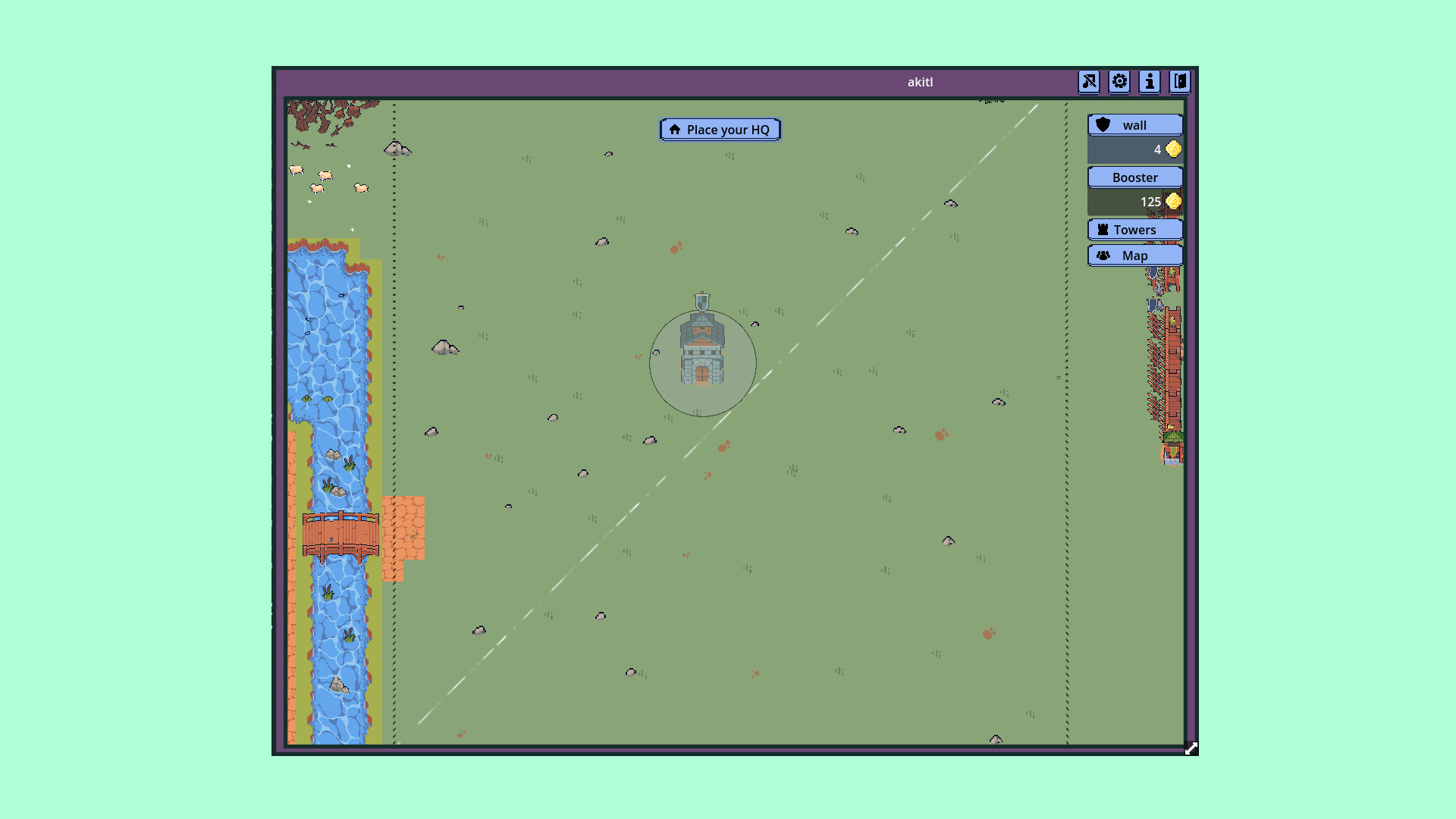Click the castle HQ preview on the field
The height and width of the screenshot is (819, 1456).
(x=701, y=353)
